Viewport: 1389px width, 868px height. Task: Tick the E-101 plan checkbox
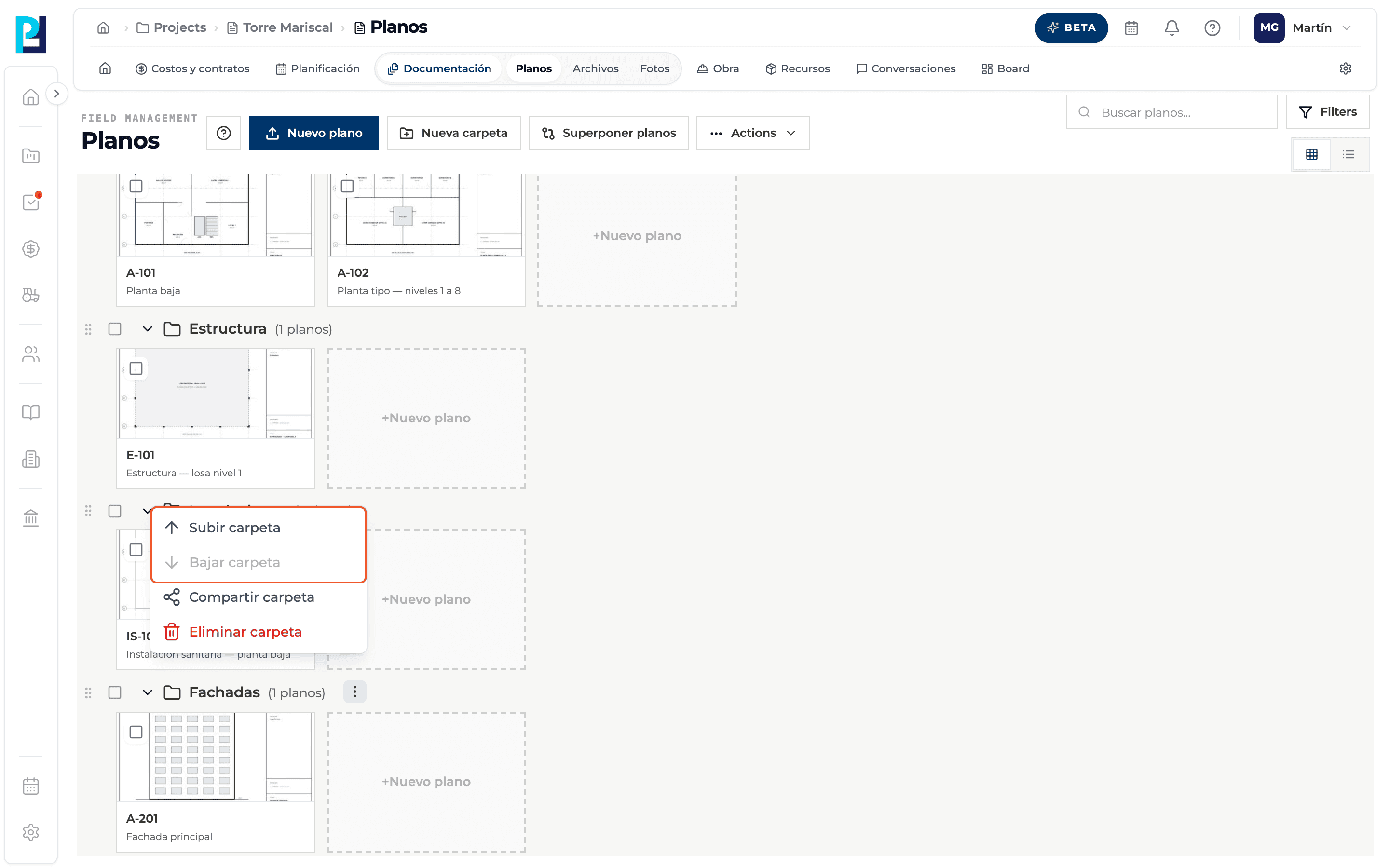[136, 368]
